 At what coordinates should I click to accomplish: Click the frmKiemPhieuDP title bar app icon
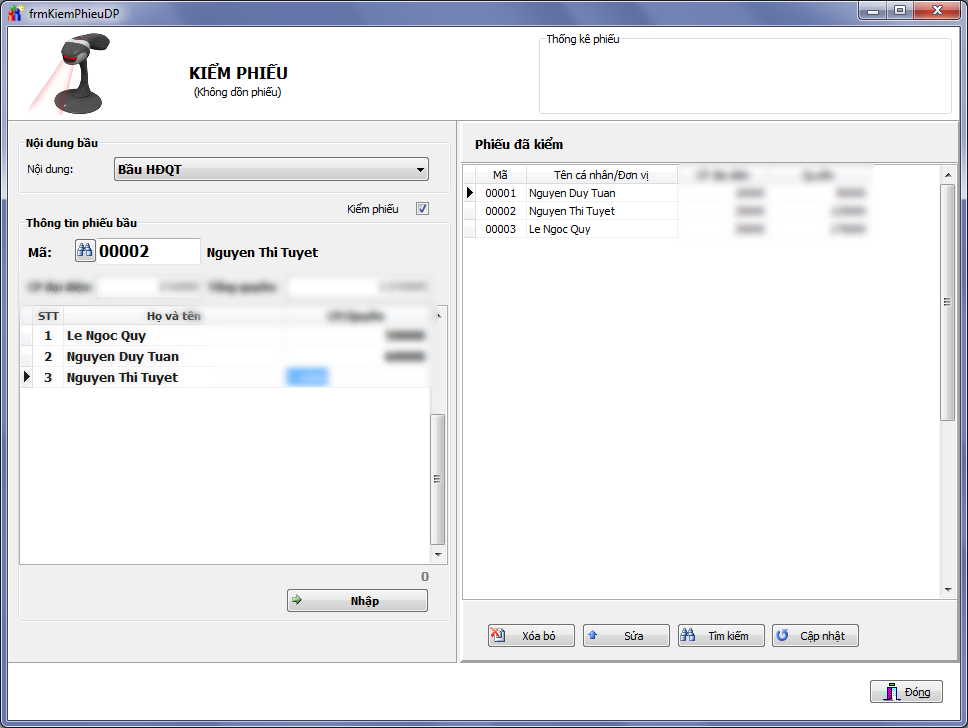click(14, 10)
